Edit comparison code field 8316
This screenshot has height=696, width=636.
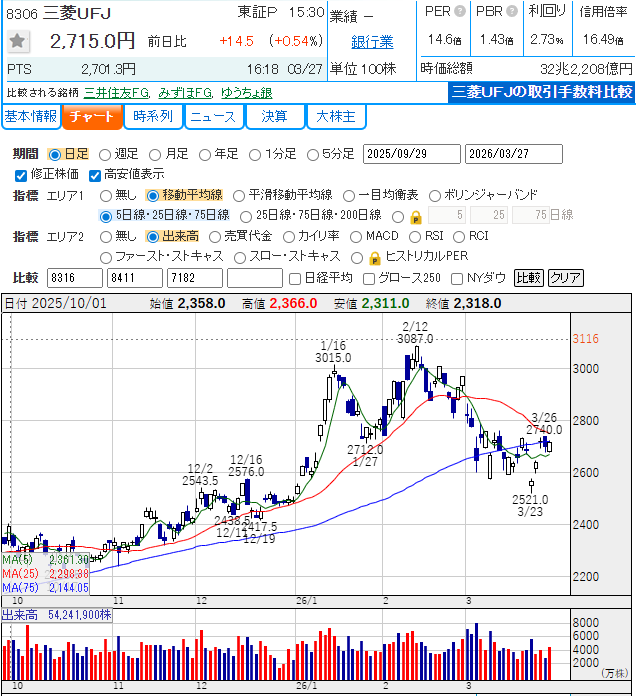tap(75, 278)
